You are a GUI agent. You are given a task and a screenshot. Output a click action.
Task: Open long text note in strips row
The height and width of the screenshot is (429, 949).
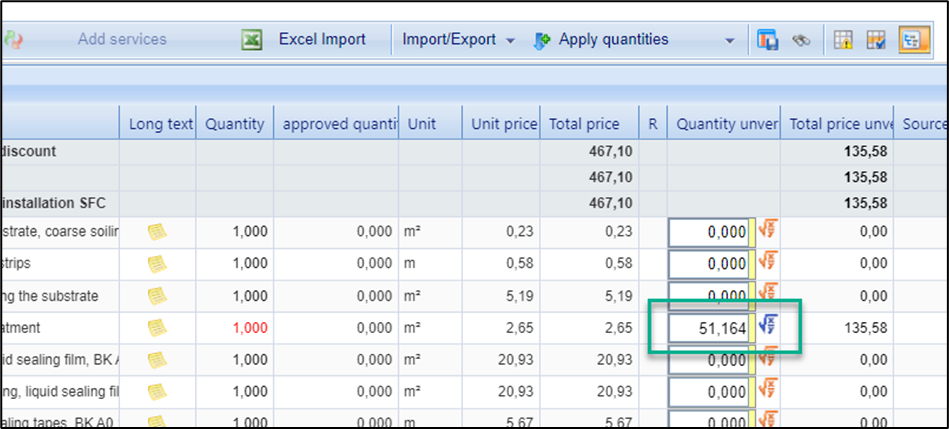click(x=157, y=264)
